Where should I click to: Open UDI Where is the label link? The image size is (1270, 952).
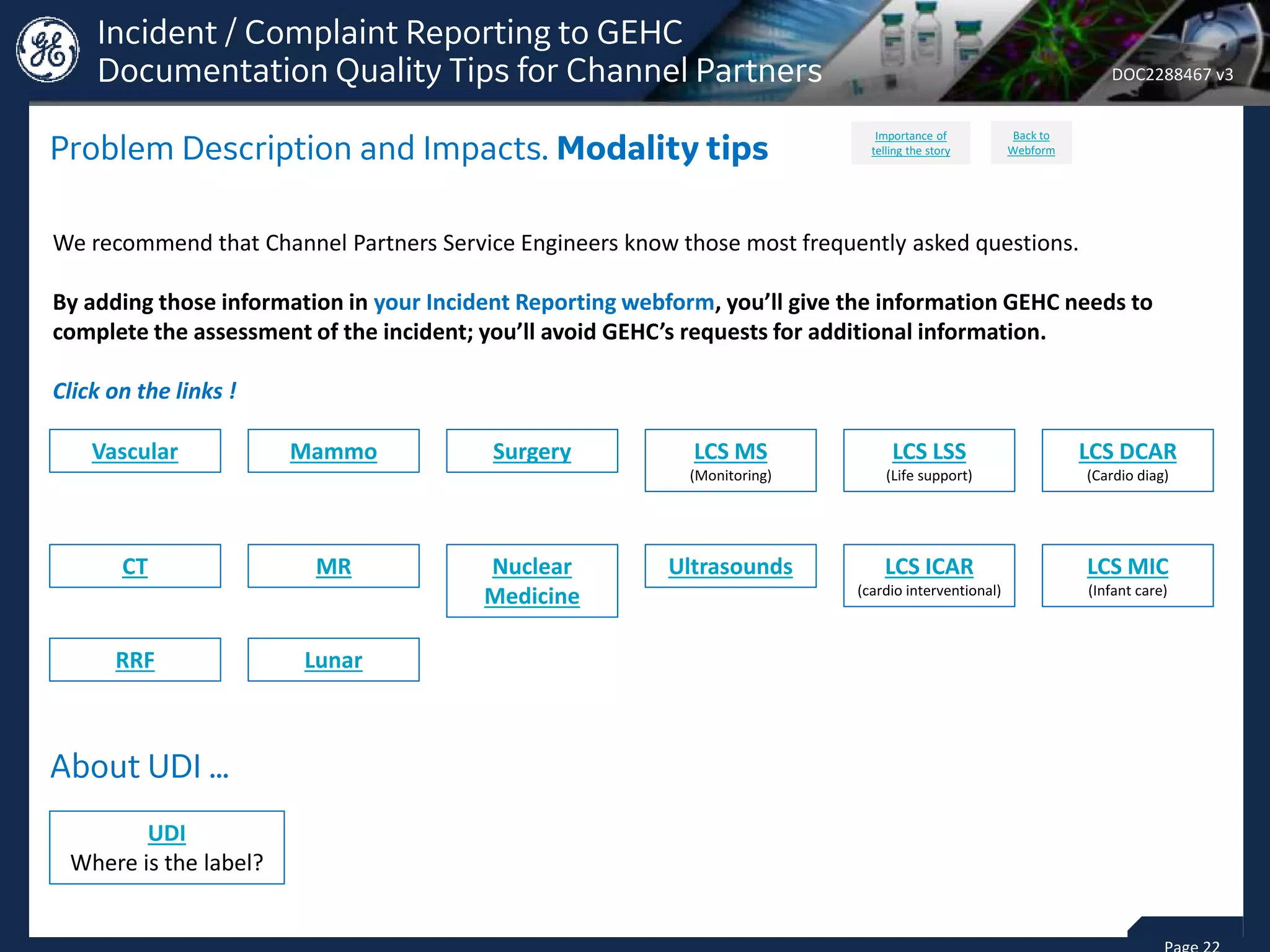[x=166, y=834]
